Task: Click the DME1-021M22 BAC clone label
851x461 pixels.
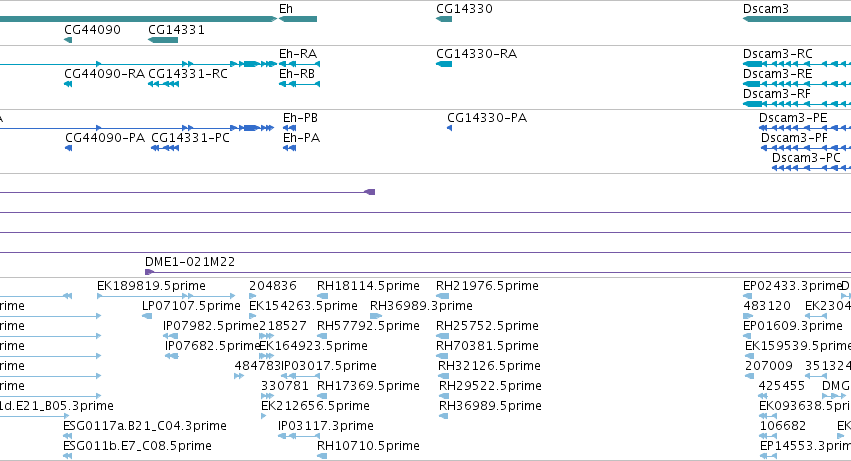Action: tap(190, 262)
